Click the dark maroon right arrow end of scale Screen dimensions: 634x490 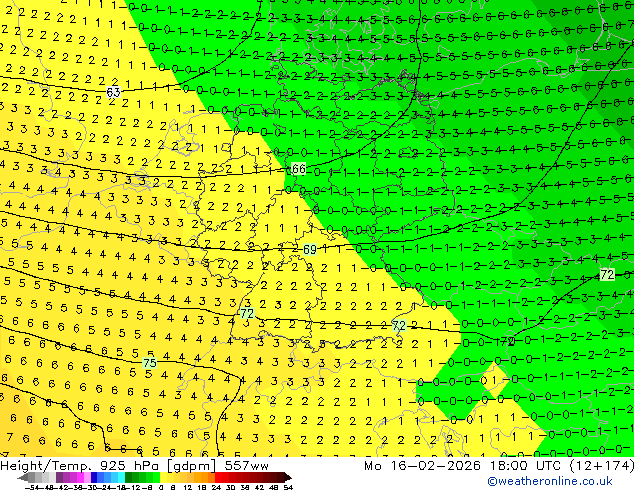pyautogui.click(x=288, y=477)
